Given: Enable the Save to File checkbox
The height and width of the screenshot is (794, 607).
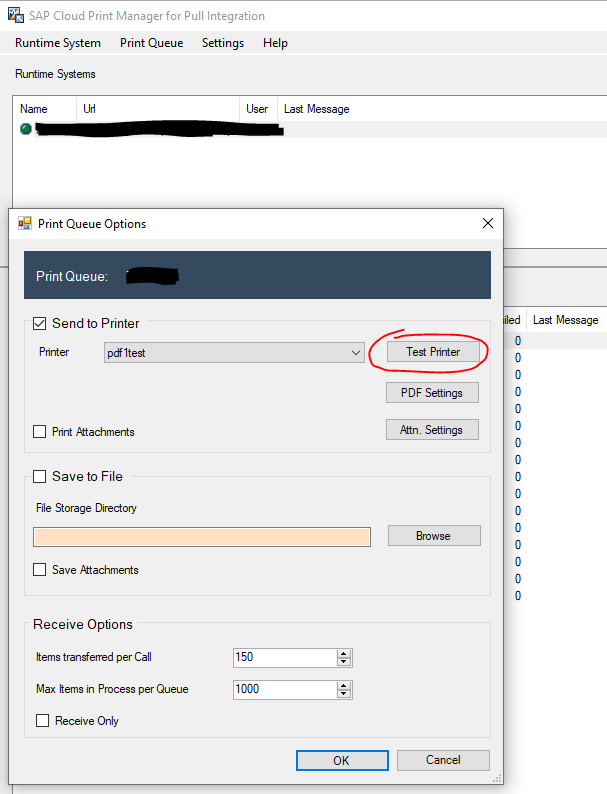Looking at the screenshot, I should click(39, 477).
